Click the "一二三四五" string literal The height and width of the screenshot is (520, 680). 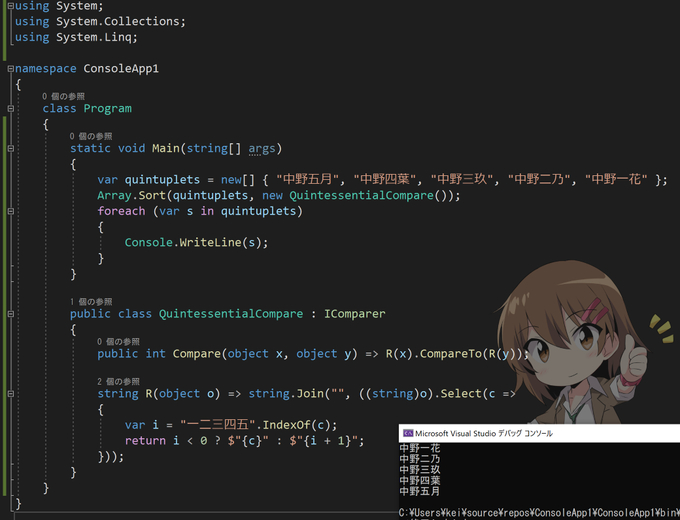pyautogui.click(x=217, y=425)
